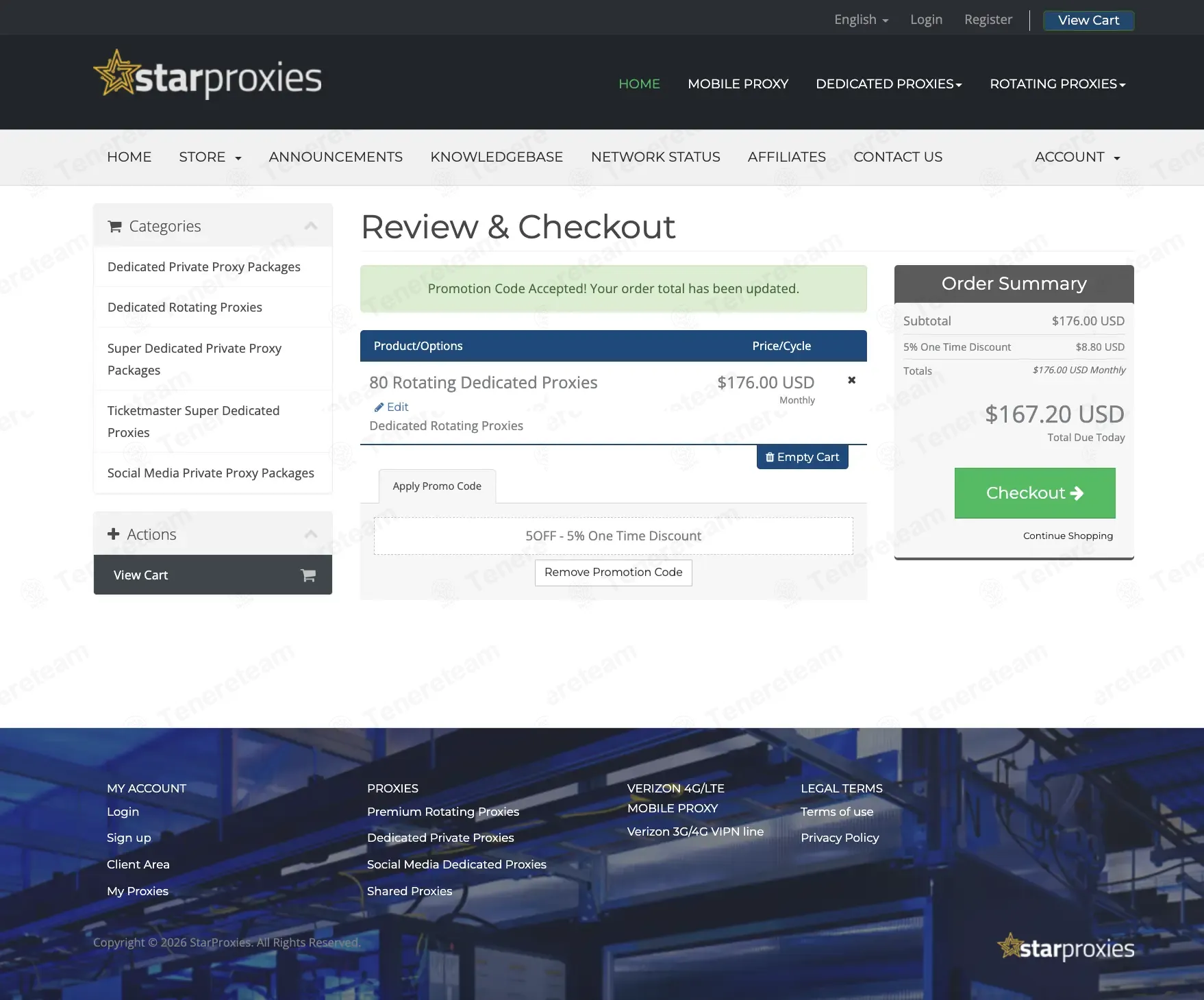Open the Account dropdown menu
Image resolution: width=1204 pixels, height=1000 pixels.
(1077, 157)
